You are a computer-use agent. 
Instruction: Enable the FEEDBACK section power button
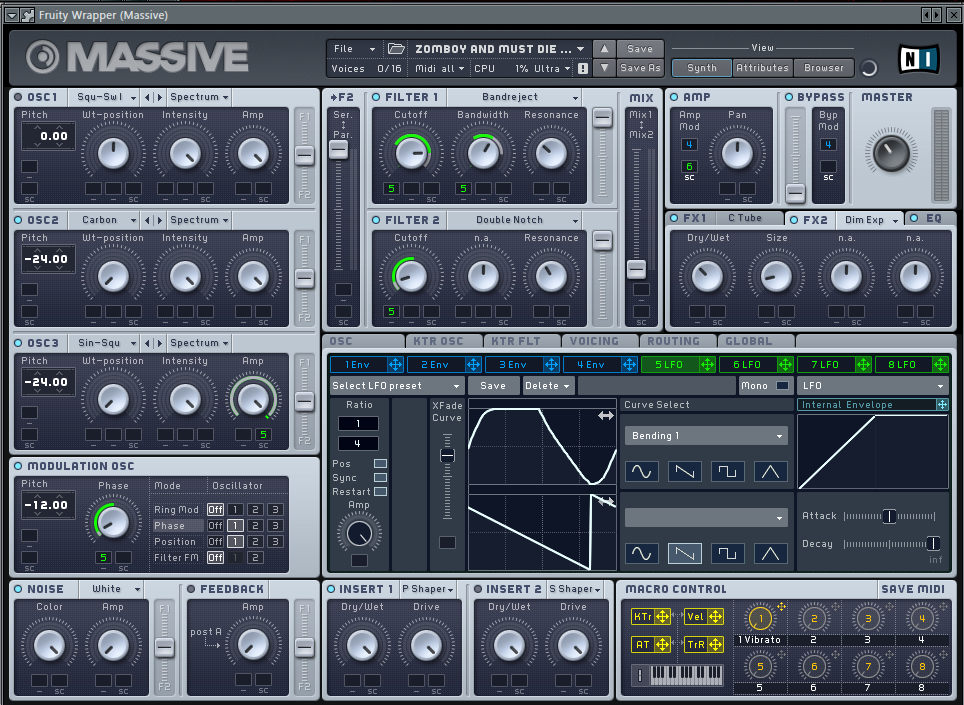tap(191, 589)
